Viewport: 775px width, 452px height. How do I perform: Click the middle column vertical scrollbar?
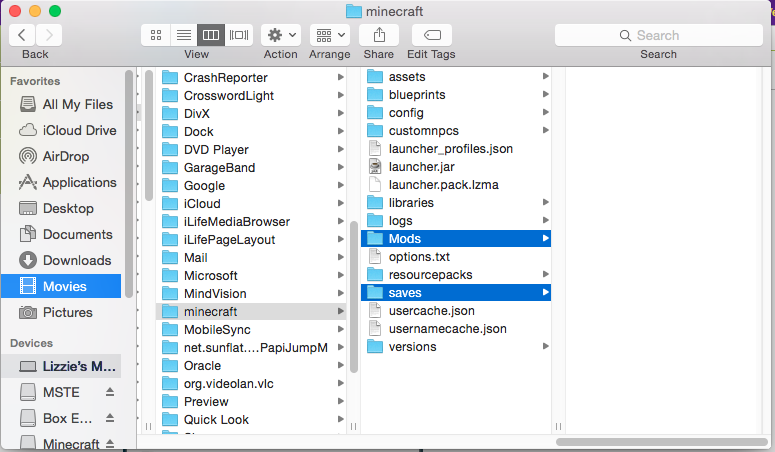[353, 297]
